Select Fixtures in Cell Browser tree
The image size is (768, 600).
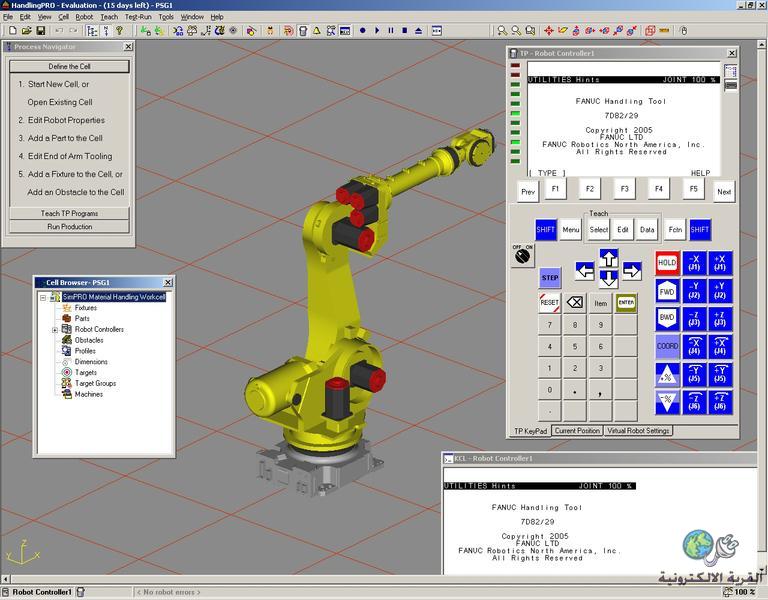tap(86, 308)
